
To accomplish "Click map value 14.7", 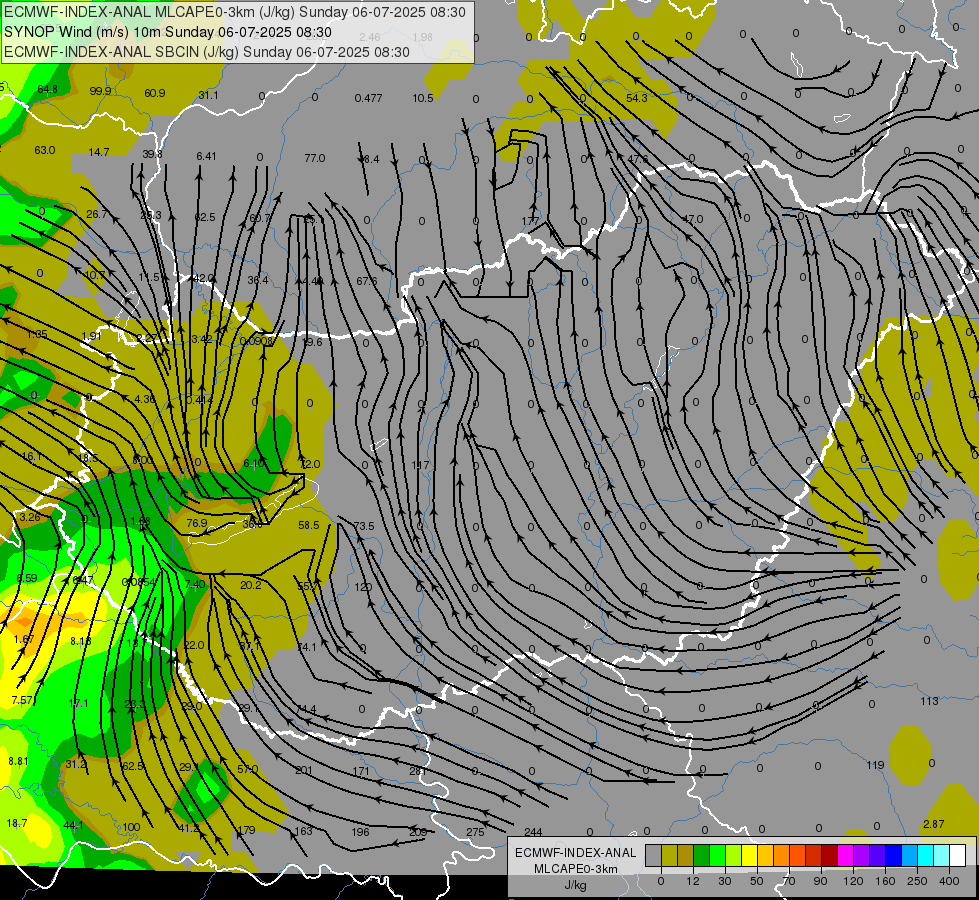I will tap(99, 152).
